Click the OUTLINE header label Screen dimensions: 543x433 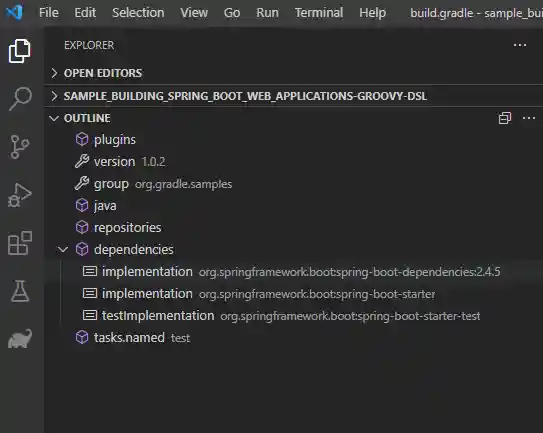(x=87, y=118)
